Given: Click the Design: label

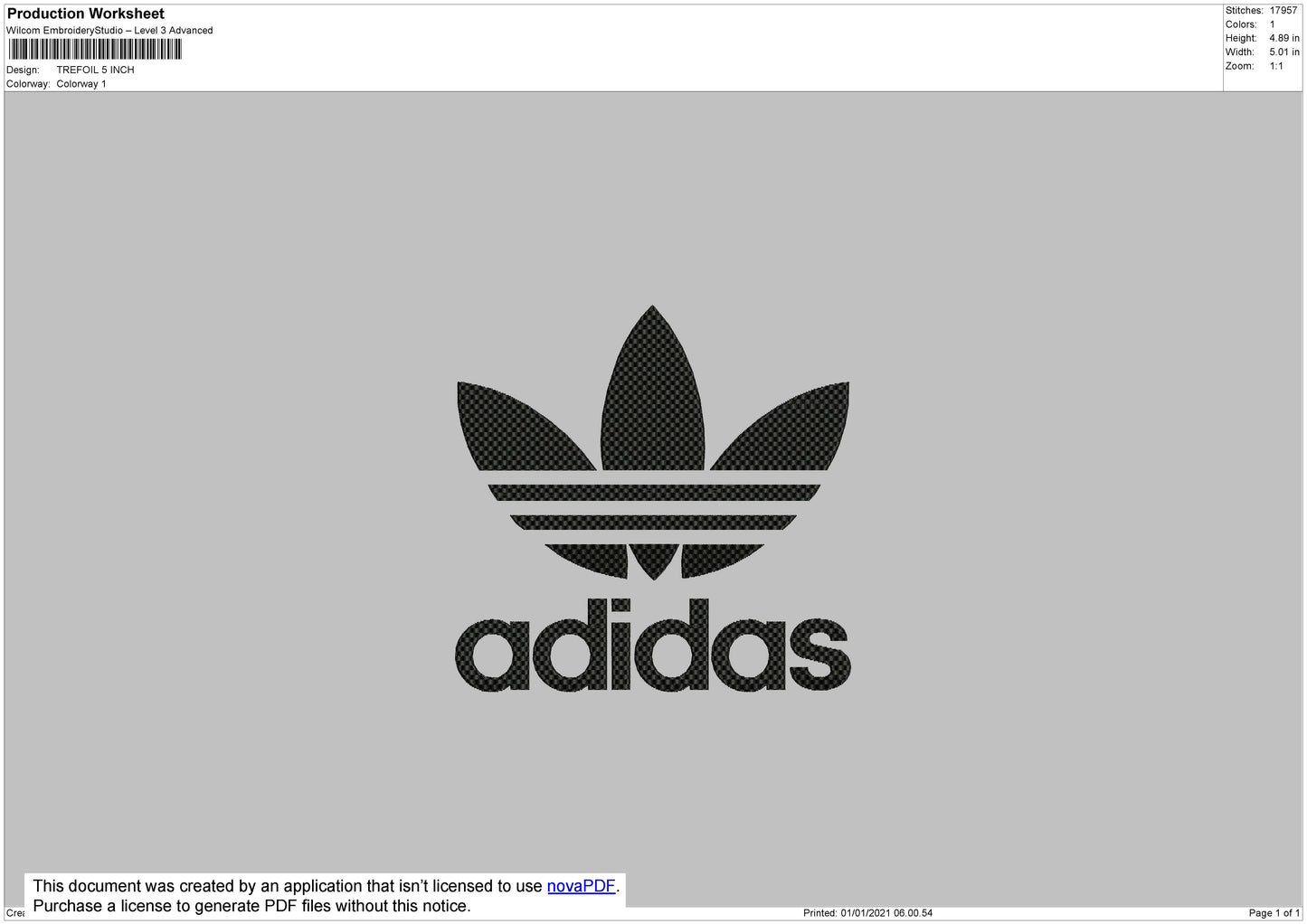Looking at the screenshot, I should point(23,70).
